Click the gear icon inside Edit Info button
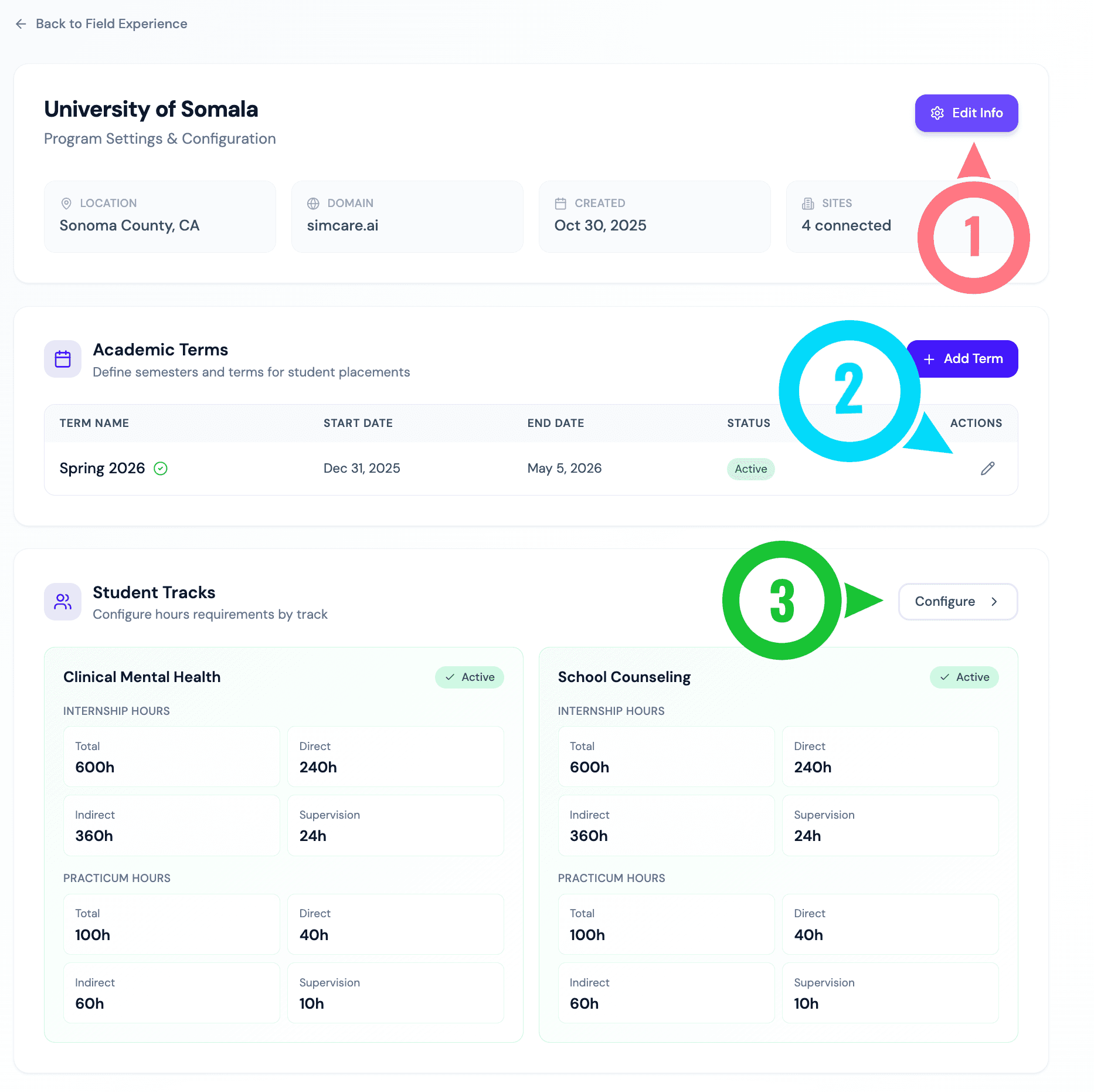This screenshot has height=1092, width=1094. coord(937,113)
